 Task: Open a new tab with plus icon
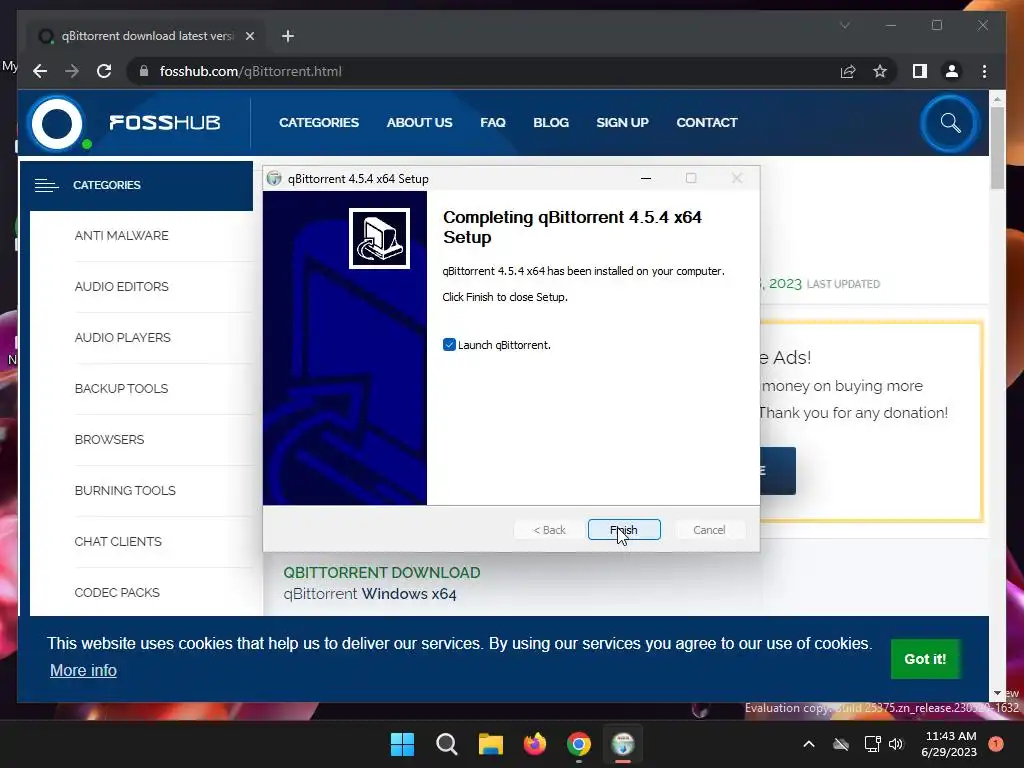click(288, 36)
